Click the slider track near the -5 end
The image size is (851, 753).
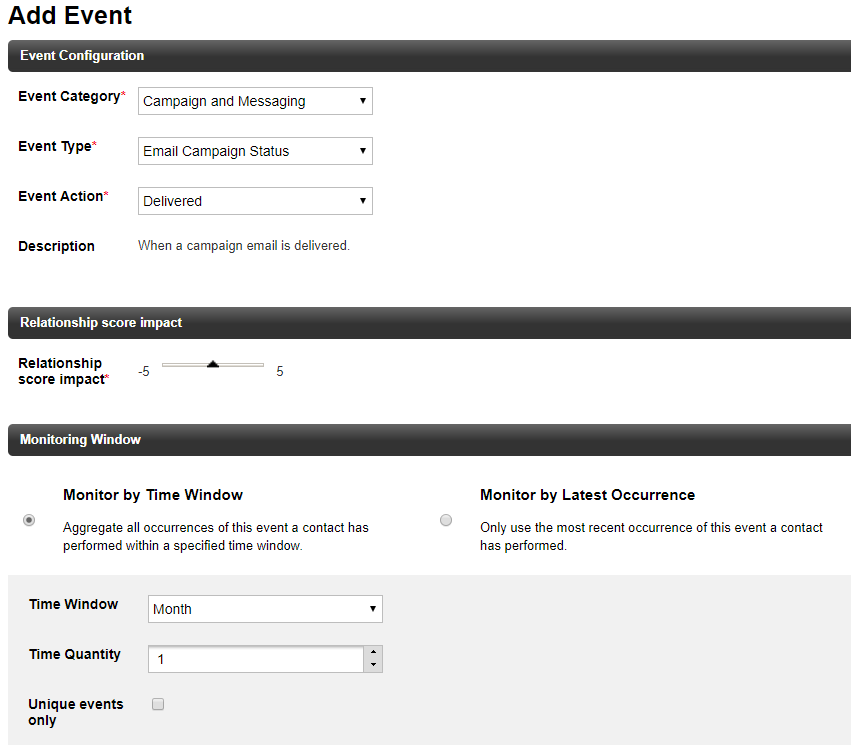[x=170, y=365]
